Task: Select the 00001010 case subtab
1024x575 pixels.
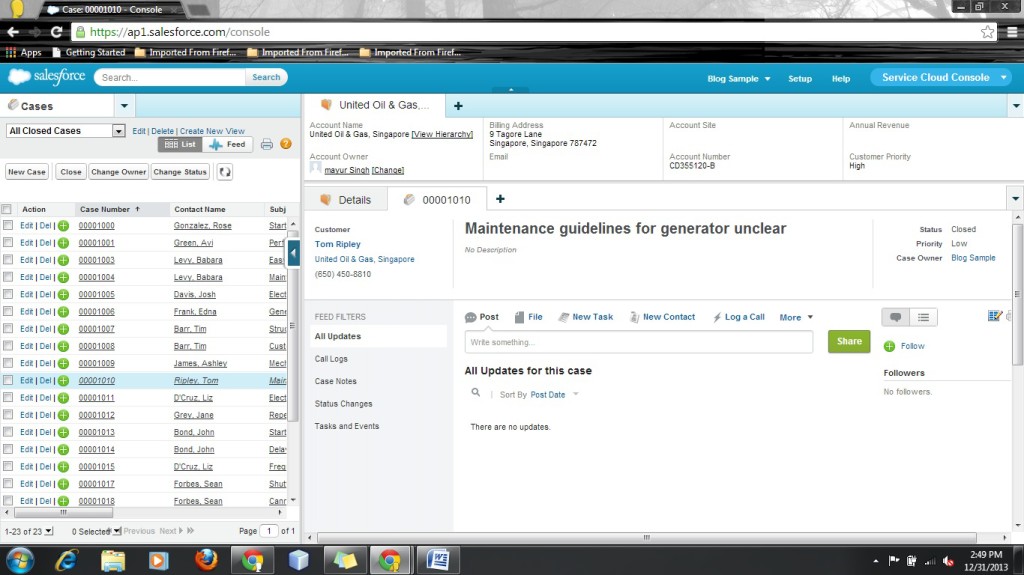Action: (437, 199)
